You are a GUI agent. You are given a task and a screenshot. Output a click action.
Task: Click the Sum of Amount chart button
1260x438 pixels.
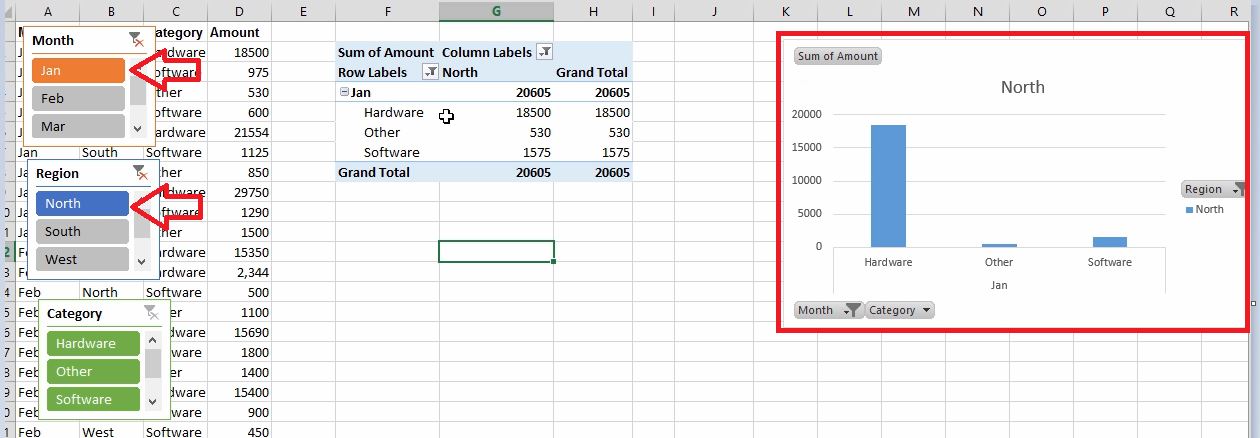(x=838, y=56)
